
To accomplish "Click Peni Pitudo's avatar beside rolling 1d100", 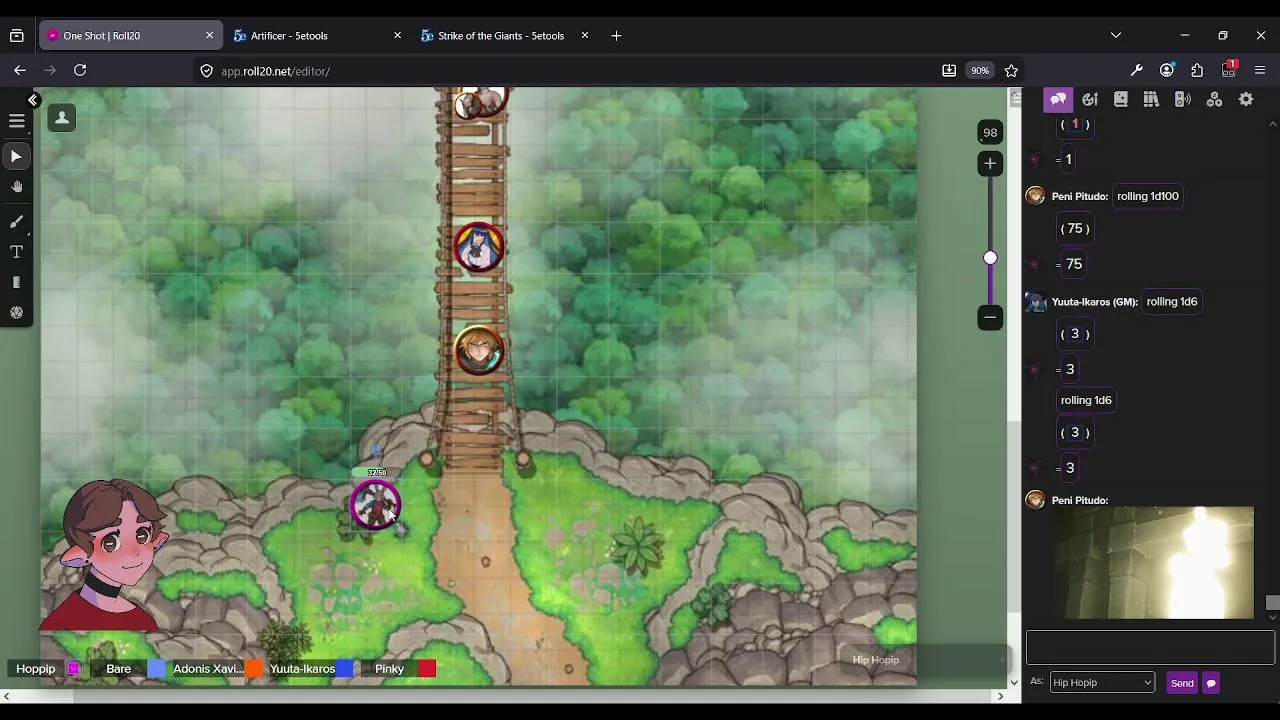I will point(1035,196).
